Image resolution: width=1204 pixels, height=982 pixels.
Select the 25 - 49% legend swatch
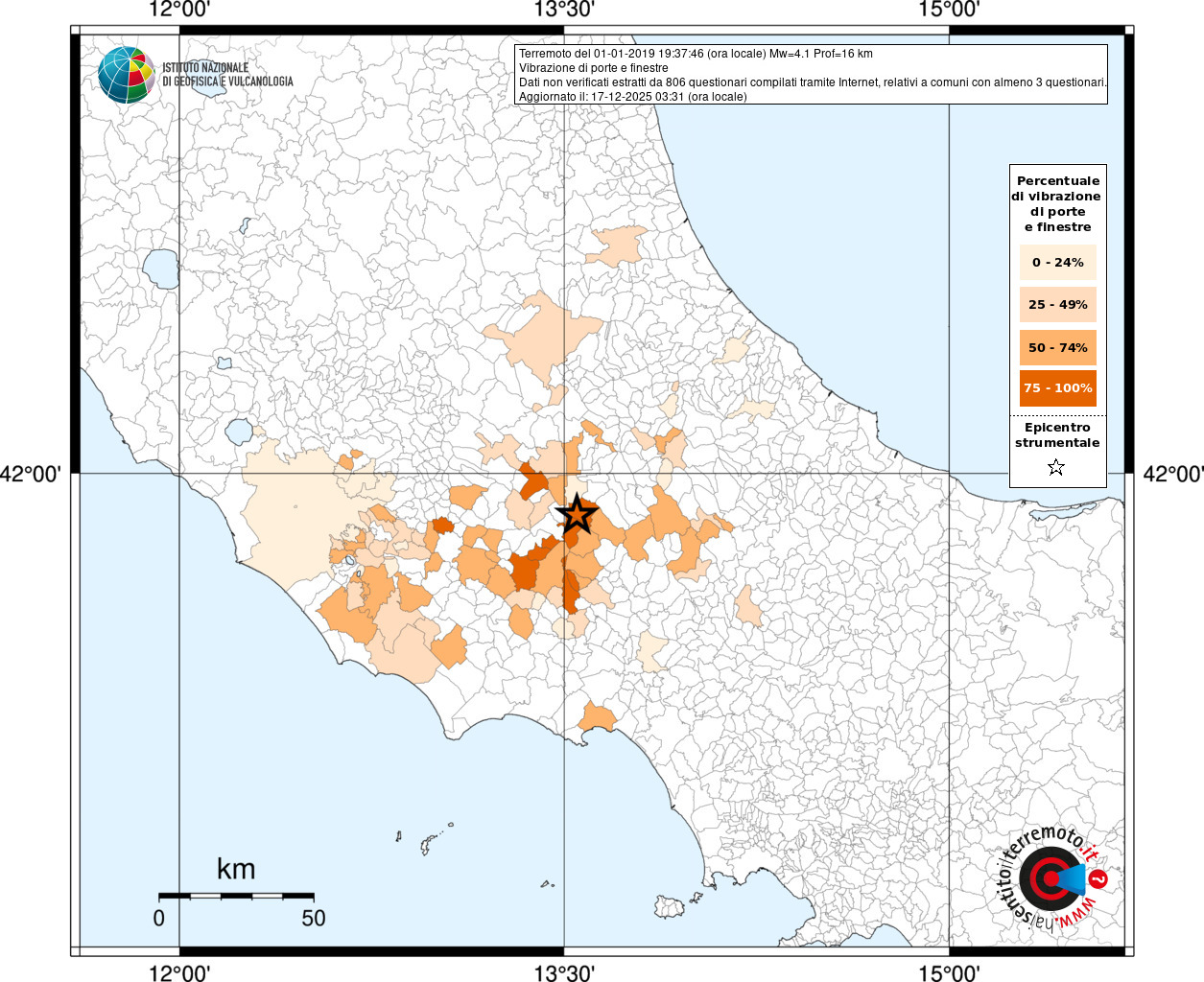point(1058,304)
